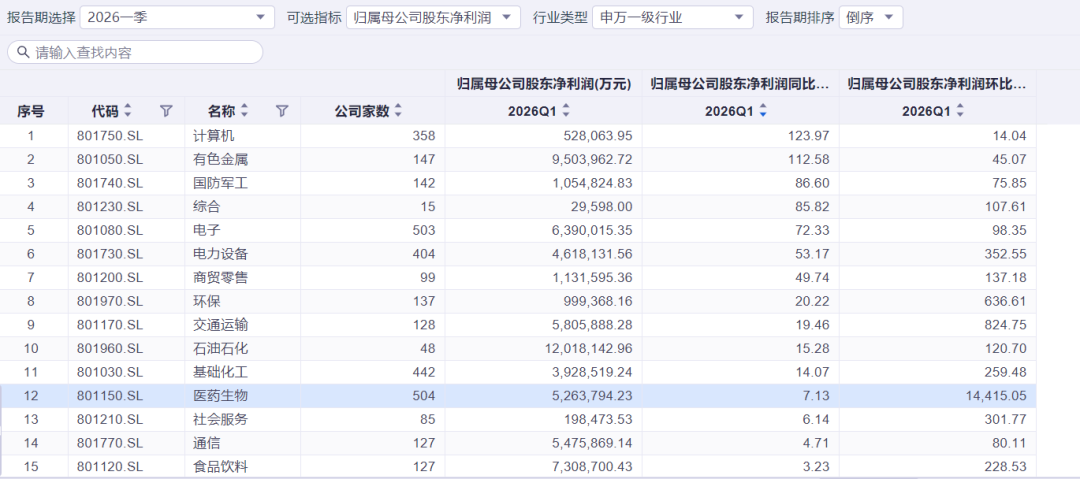Open the filter icon for 代码 column
The image size is (1080, 479).
click(x=166, y=111)
